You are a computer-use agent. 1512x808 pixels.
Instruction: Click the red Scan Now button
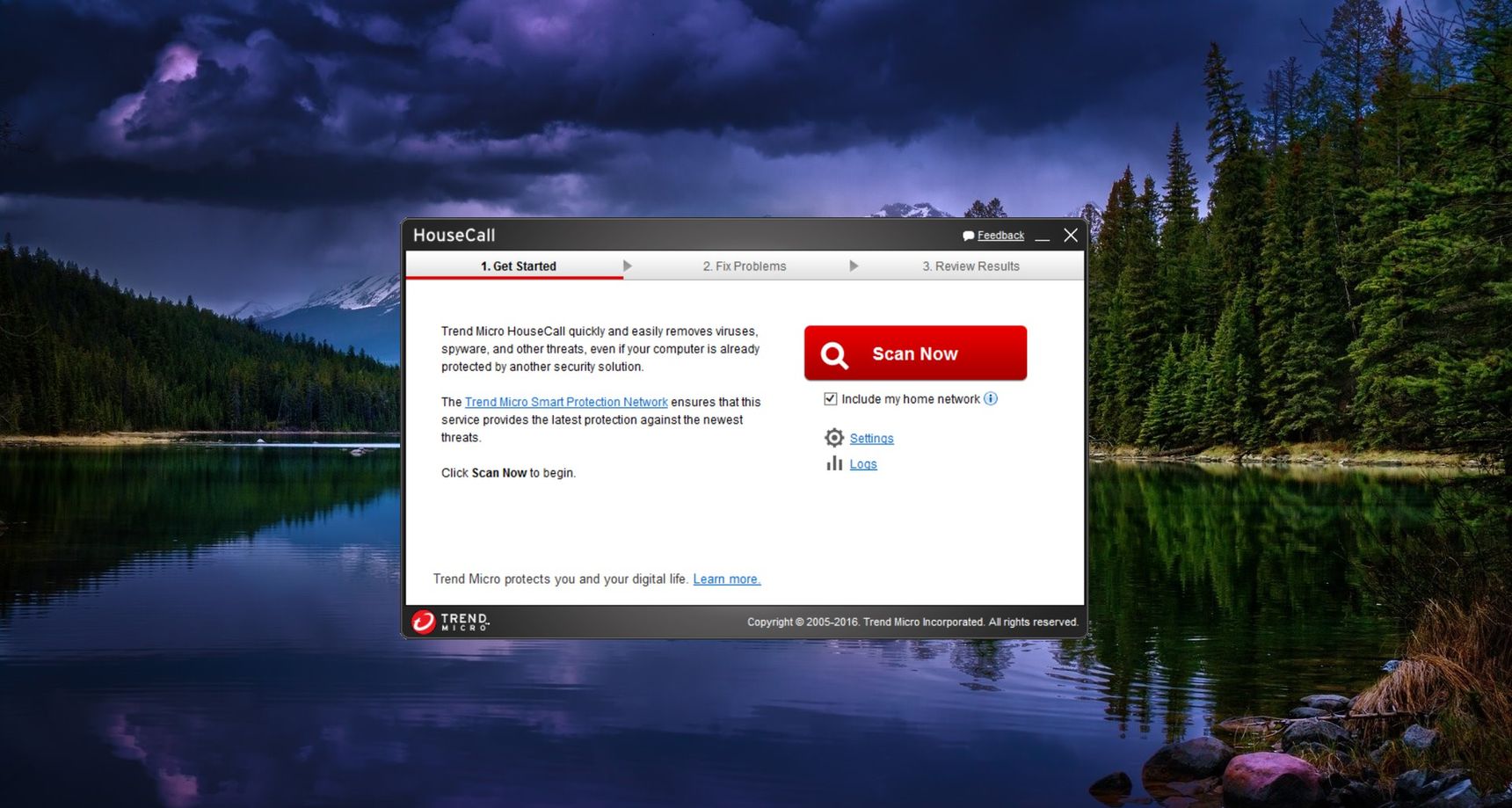tap(915, 353)
